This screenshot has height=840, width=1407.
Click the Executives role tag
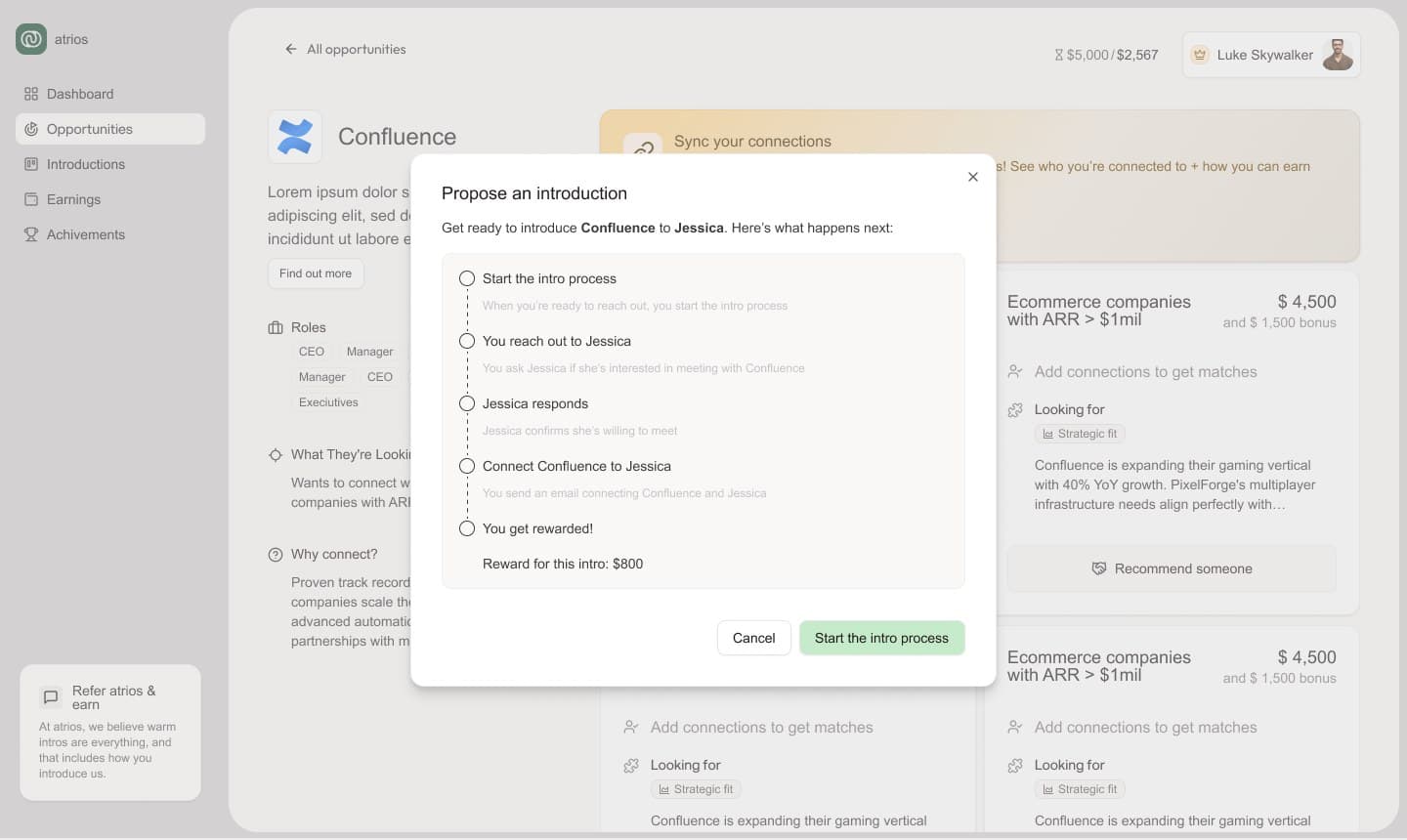(x=328, y=402)
